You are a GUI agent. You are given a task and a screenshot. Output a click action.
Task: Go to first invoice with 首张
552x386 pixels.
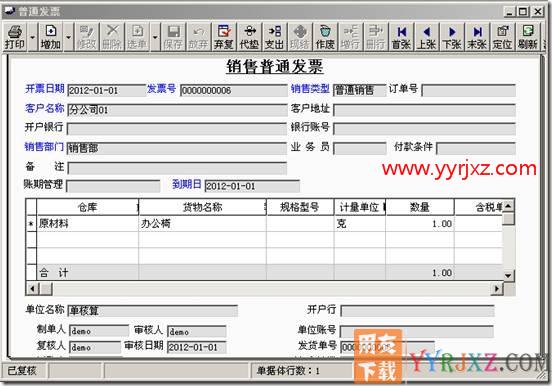point(401,37)
